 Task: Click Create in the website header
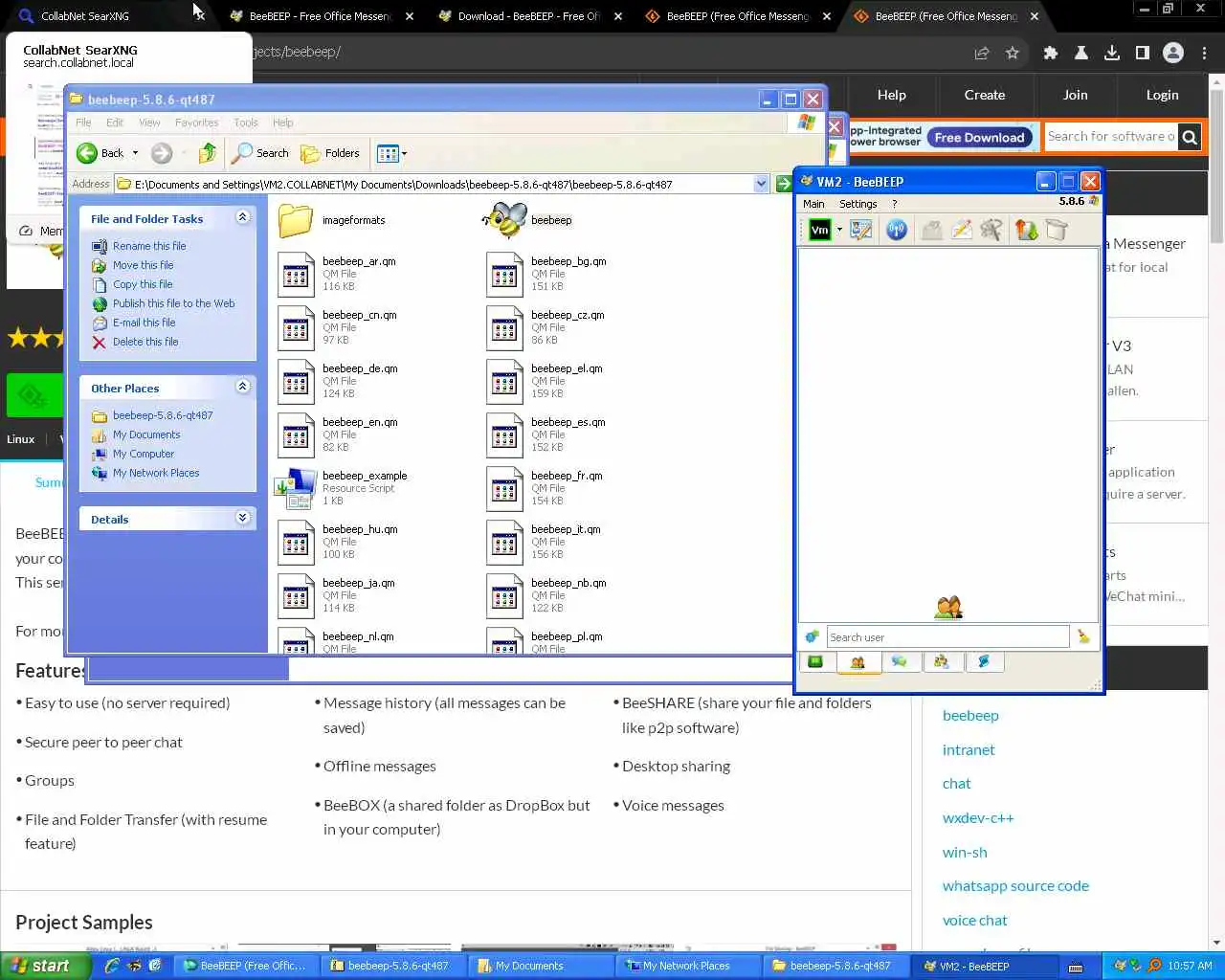click(x=985, y=95)
